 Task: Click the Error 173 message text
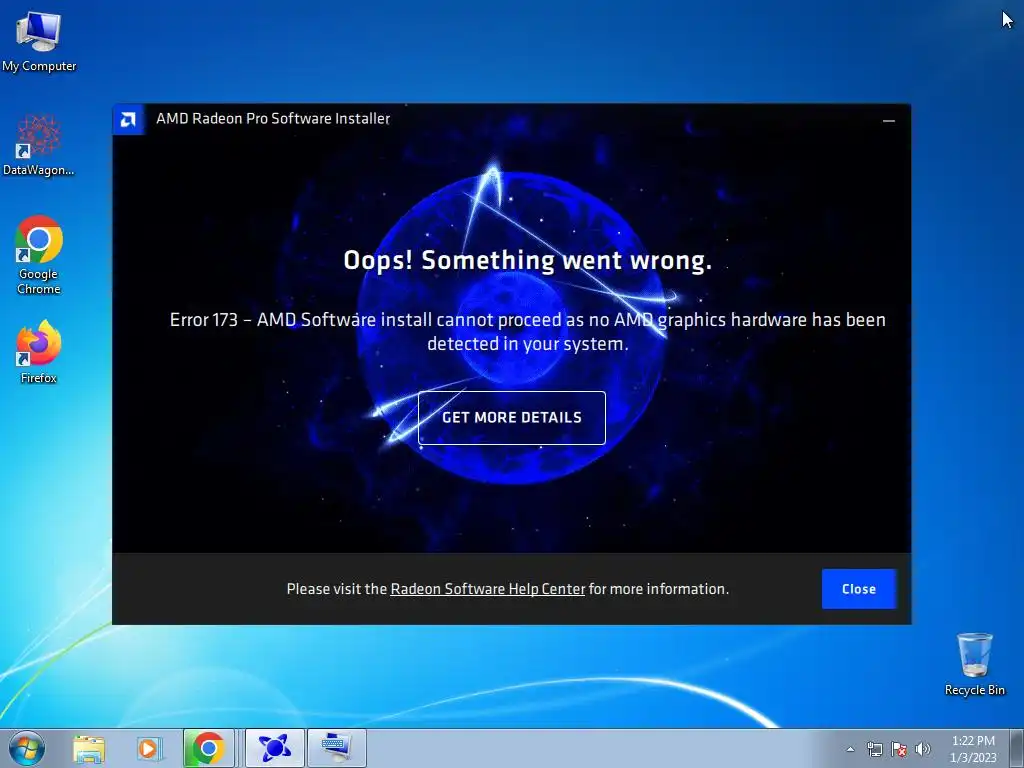pyautogui.click(x=528, y=332)
